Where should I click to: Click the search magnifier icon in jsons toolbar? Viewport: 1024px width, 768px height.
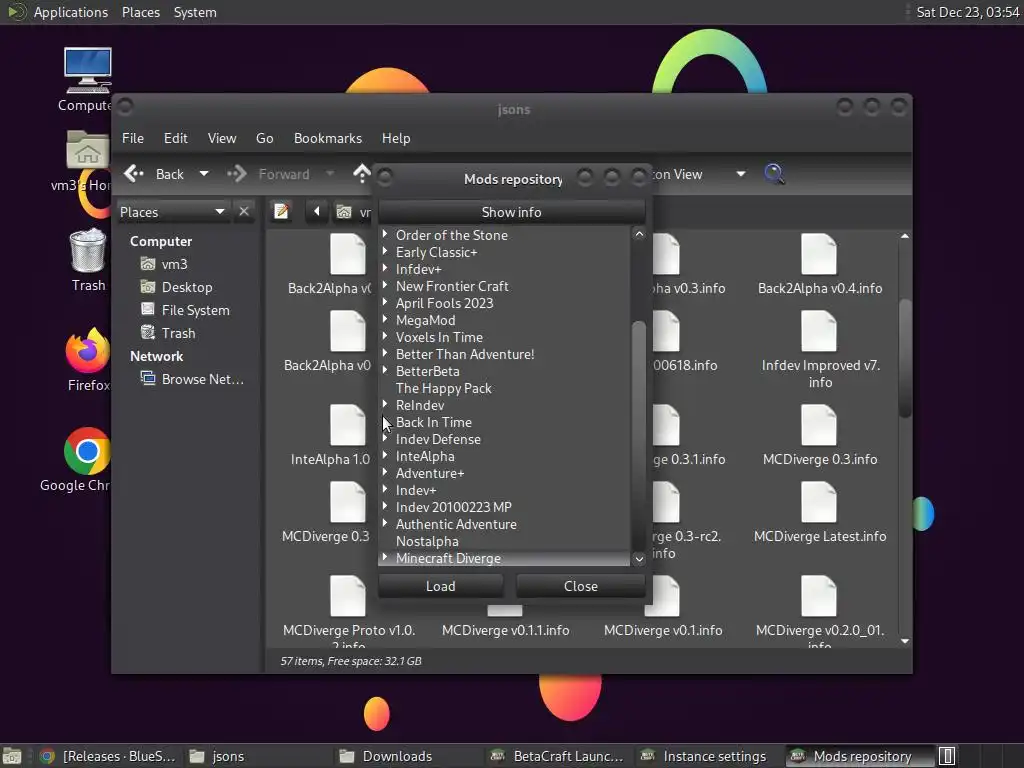point(774,174)
